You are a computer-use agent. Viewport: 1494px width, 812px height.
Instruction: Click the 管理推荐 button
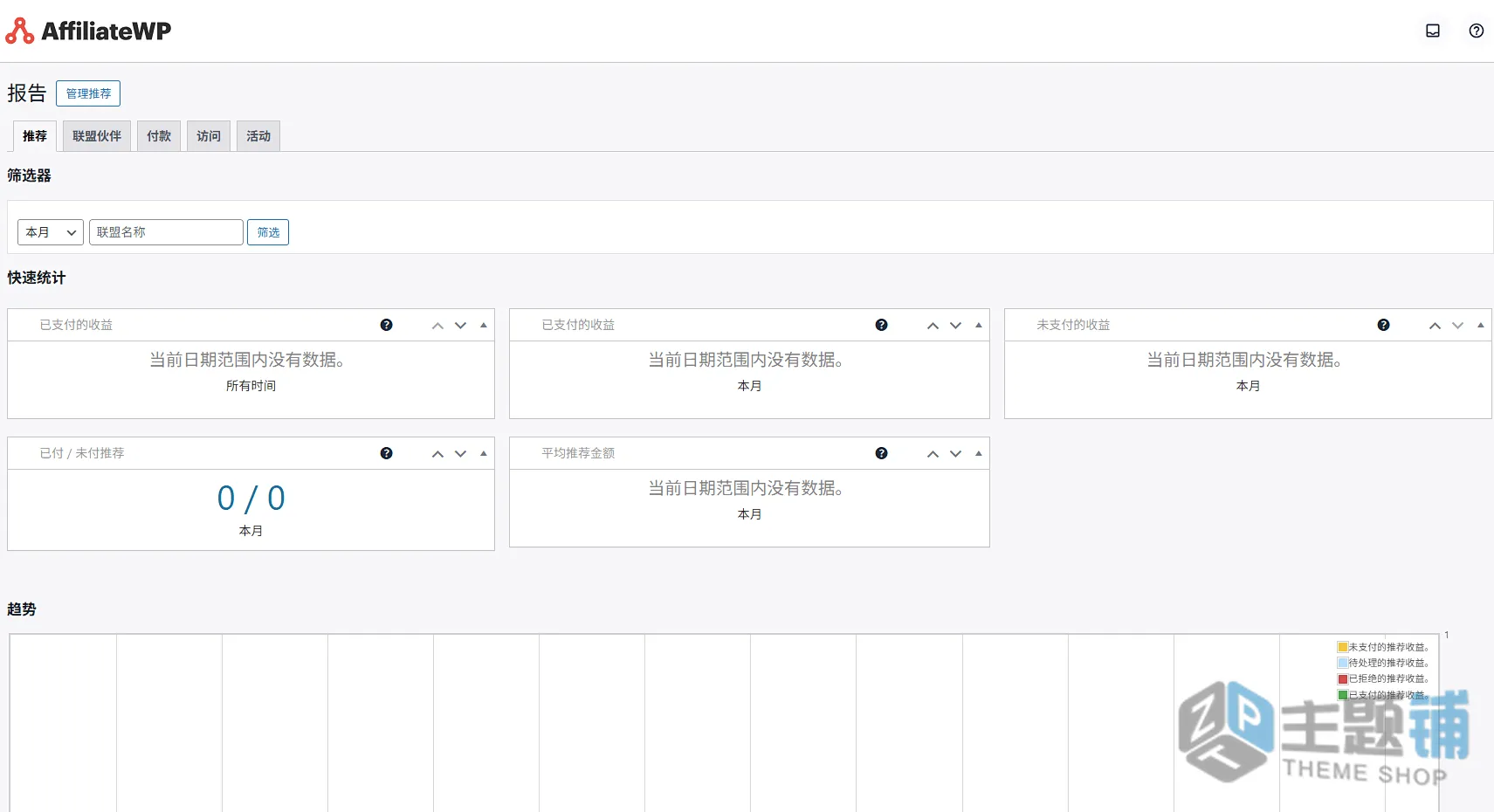click(88, 93)
